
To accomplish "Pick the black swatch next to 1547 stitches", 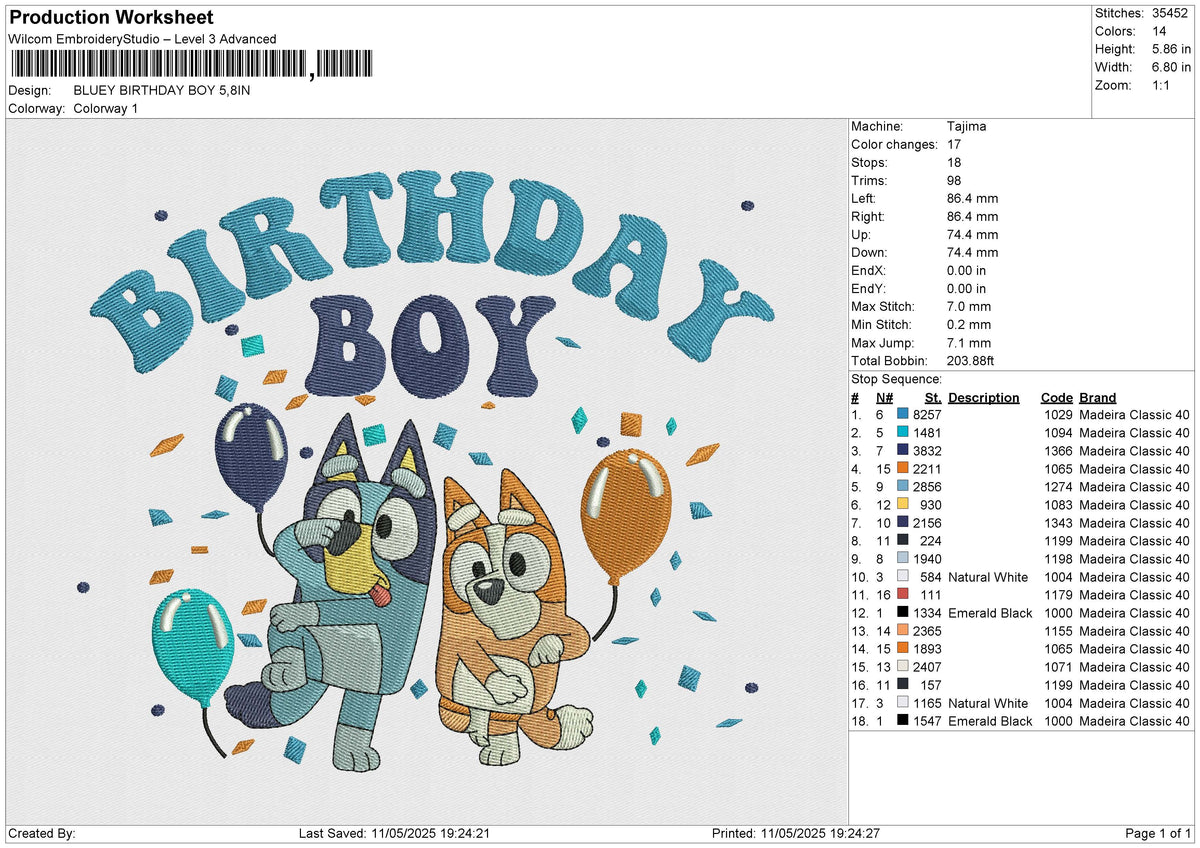I will tap(903, 720).
